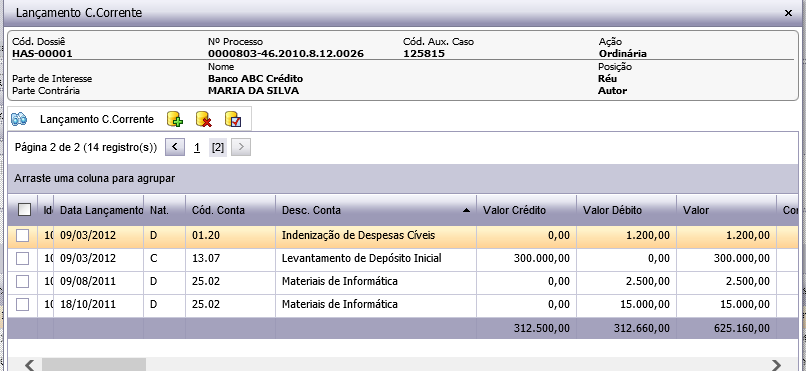
Task: Click the current page [2] indicator
Action: pyautogui.click(x=218, y=147)
